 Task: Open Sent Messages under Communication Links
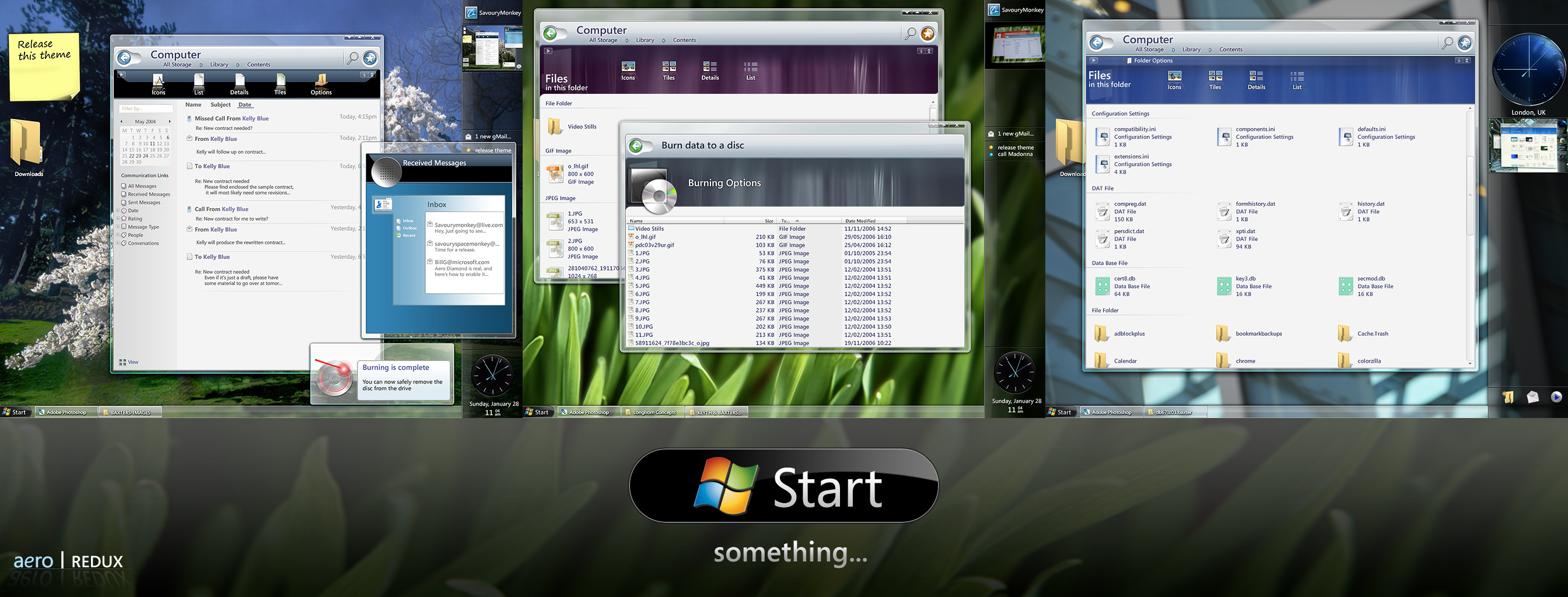(141, 203)
